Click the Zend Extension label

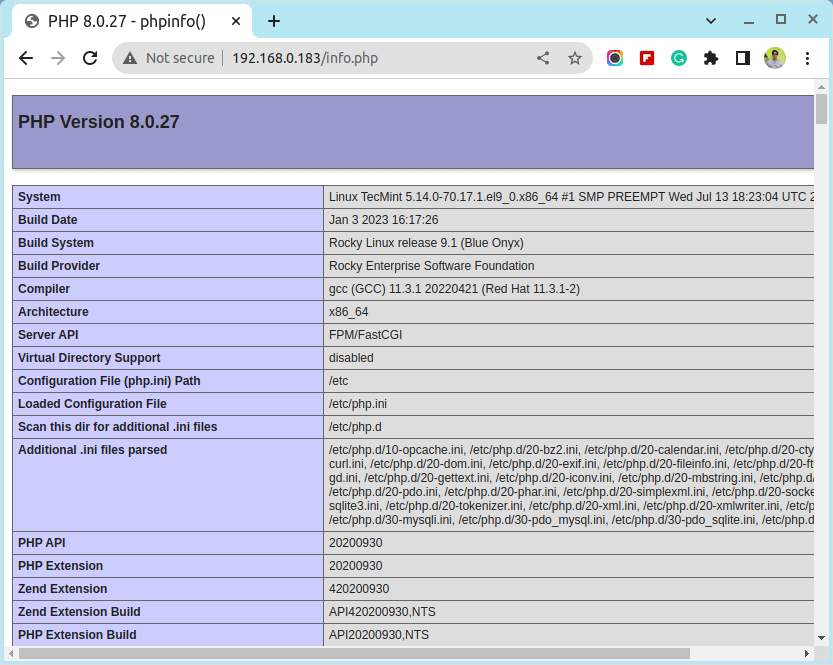[x=63, y=589]
